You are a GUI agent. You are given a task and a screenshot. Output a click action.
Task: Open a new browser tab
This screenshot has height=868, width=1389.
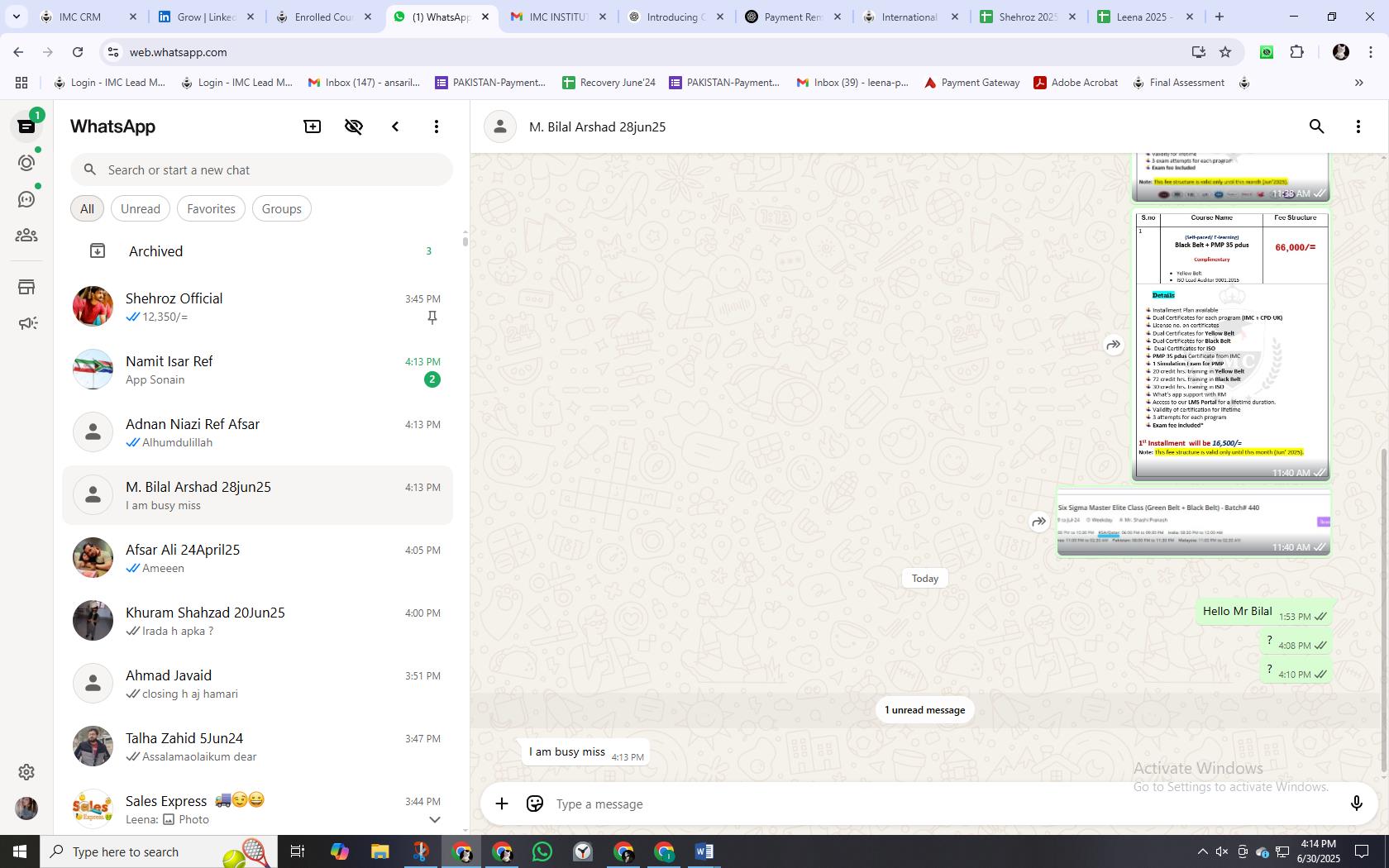[x=1219, y=17]
